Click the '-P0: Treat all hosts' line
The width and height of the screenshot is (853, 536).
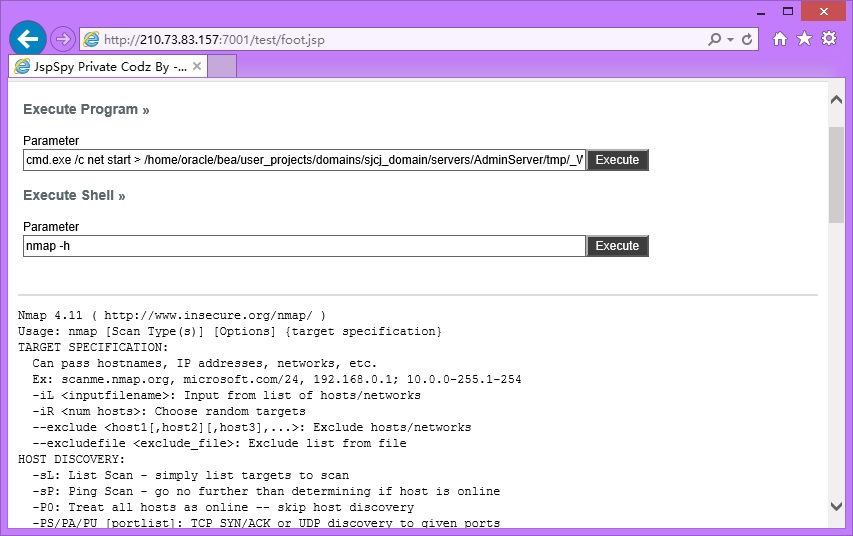pos(223,508)
